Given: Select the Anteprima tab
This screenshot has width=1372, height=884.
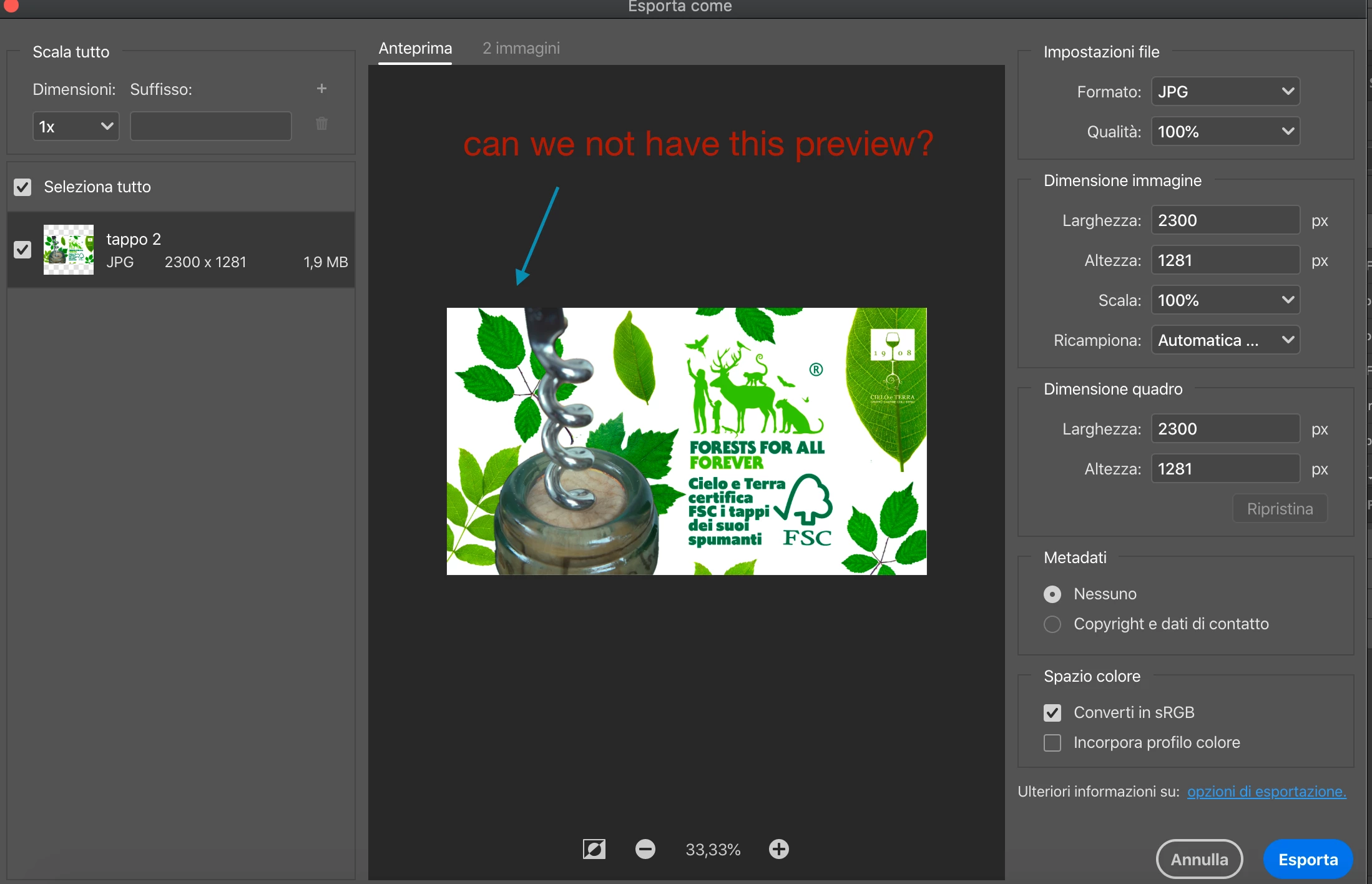Looking at the screenshot, I should click(x=415, y=48).
